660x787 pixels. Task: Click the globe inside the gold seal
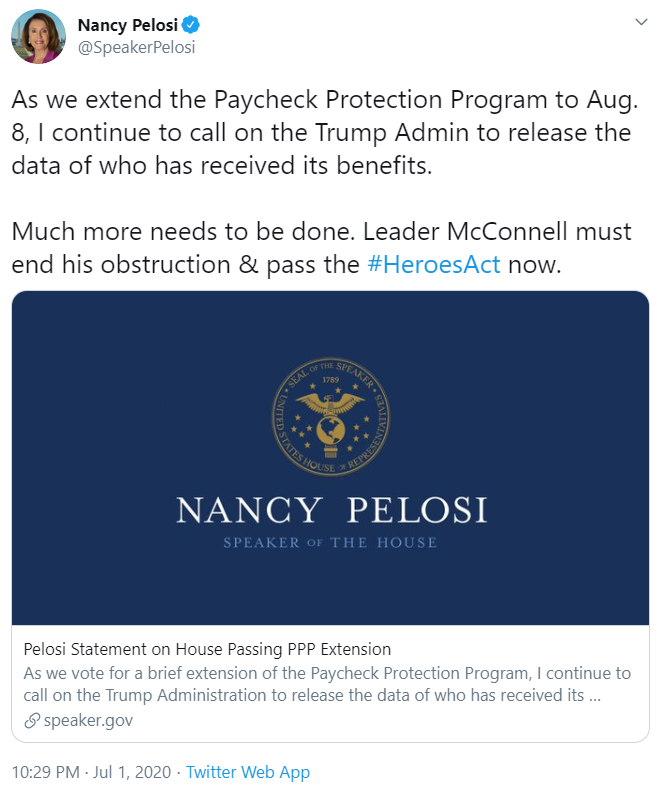[331, 430]
